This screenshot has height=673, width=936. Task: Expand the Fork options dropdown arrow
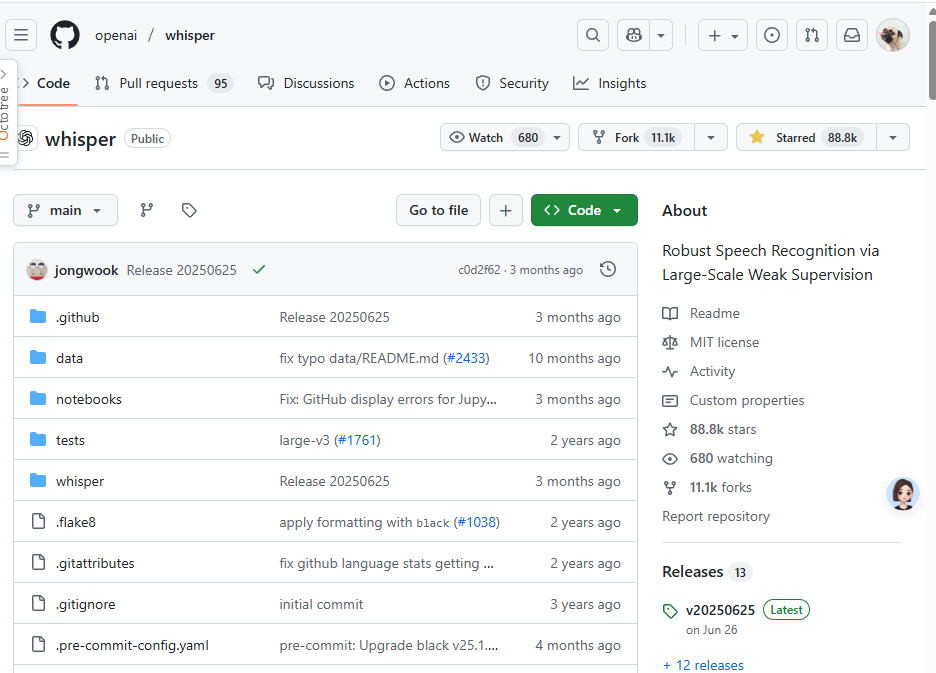click(710, 137)
